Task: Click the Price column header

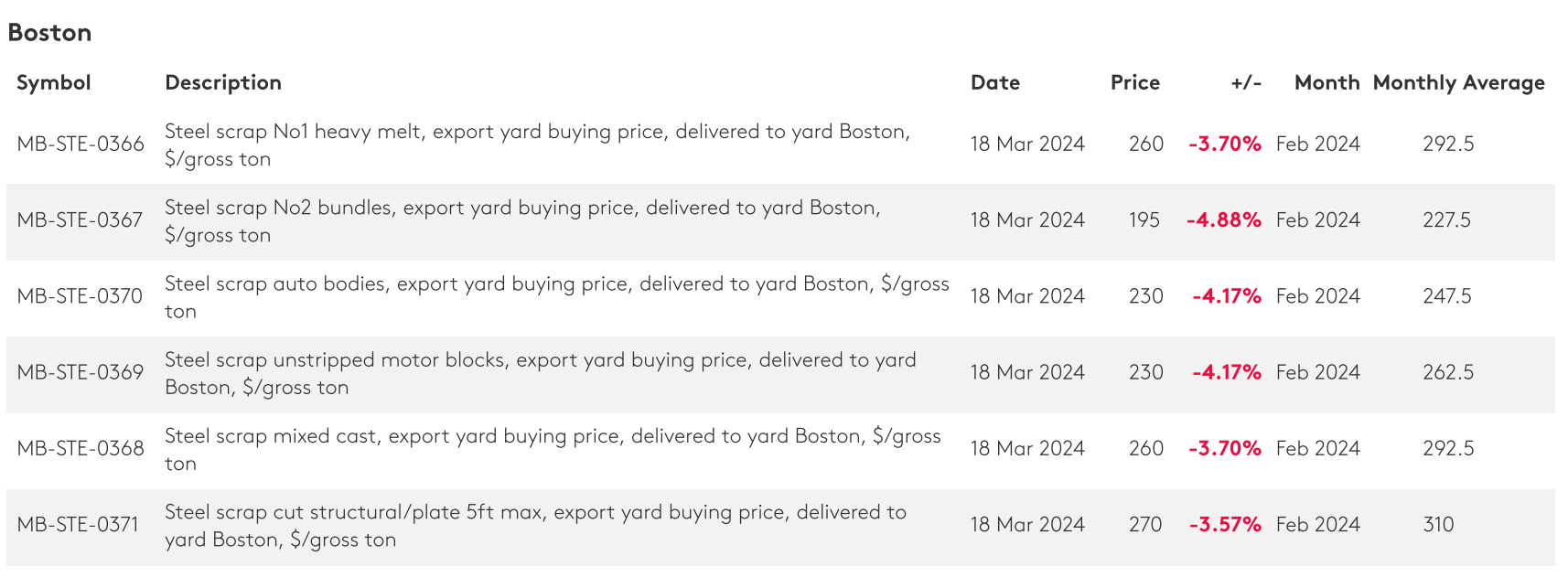Action: (x=1135, y=82)
